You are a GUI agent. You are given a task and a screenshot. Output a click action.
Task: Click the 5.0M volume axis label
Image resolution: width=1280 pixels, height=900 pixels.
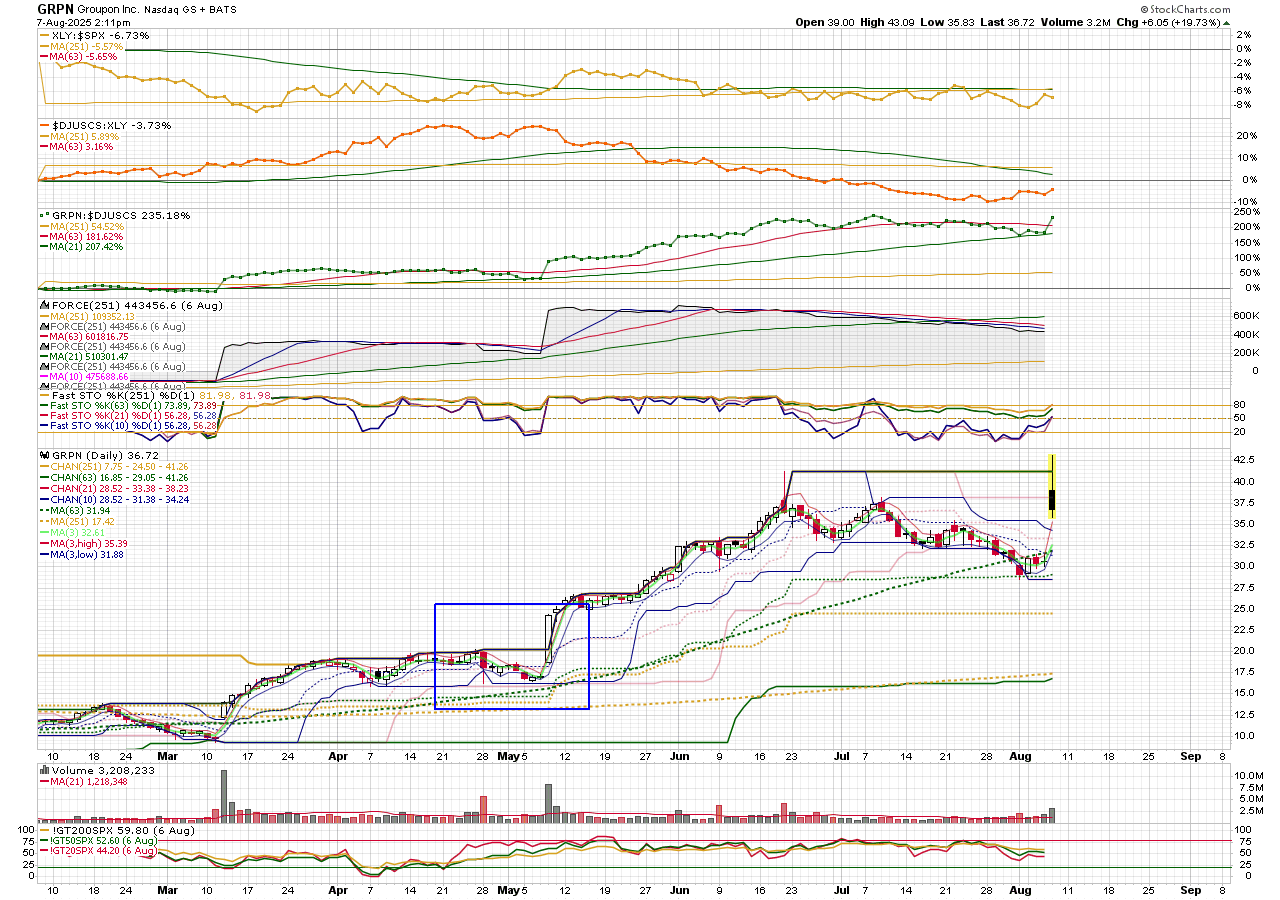[1250, 799]
